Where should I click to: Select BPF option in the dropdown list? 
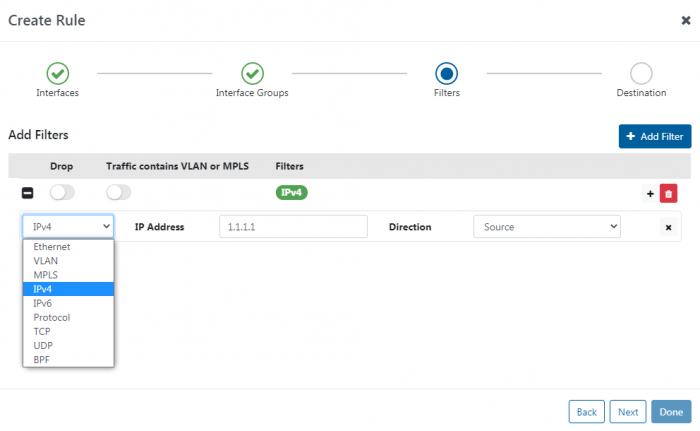coord(43,359)
